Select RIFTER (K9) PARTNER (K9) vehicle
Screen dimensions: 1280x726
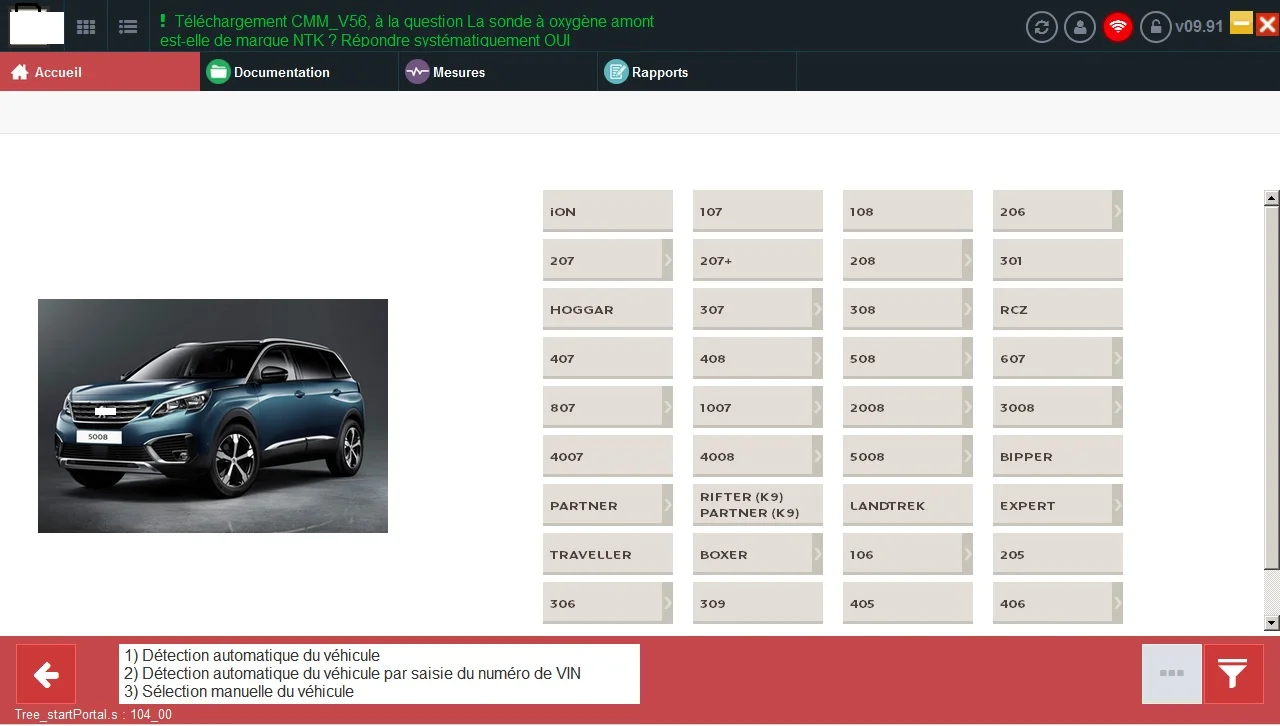[x=758, y=505]
